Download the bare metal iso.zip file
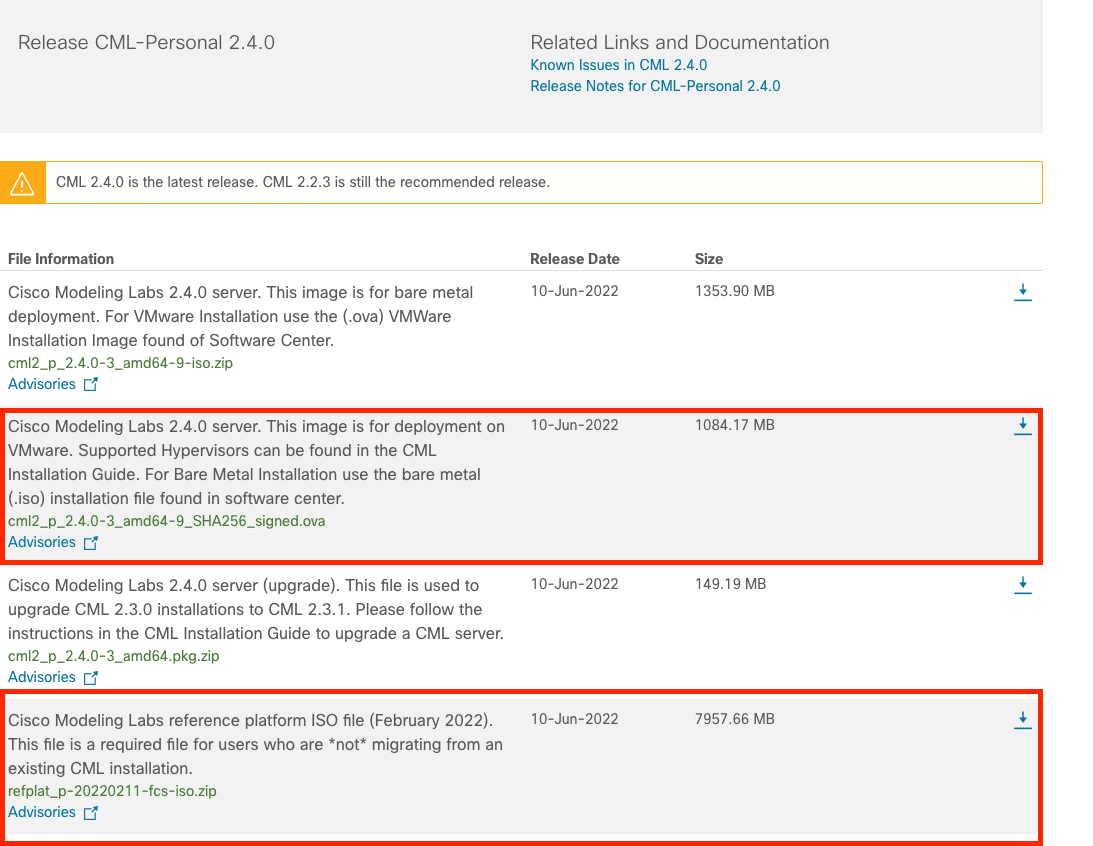Screen dimensions: 1093x846 tap(1023, 293)
